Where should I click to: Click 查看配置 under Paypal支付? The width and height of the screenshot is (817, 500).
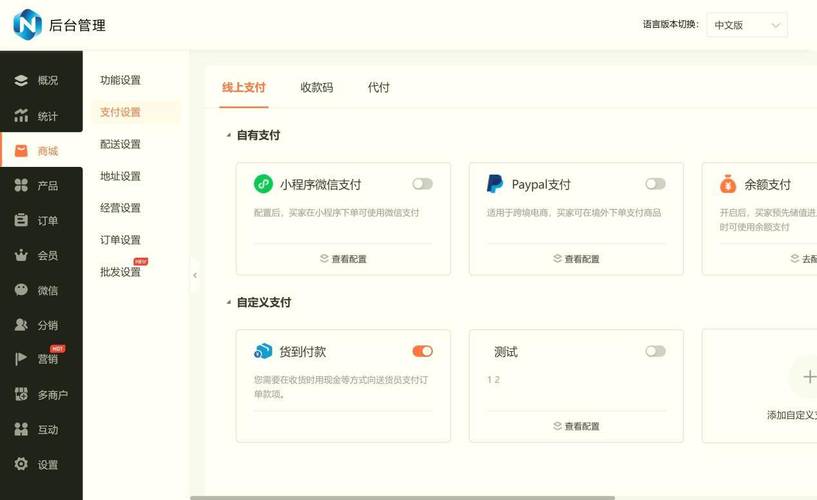coord(576,259)
